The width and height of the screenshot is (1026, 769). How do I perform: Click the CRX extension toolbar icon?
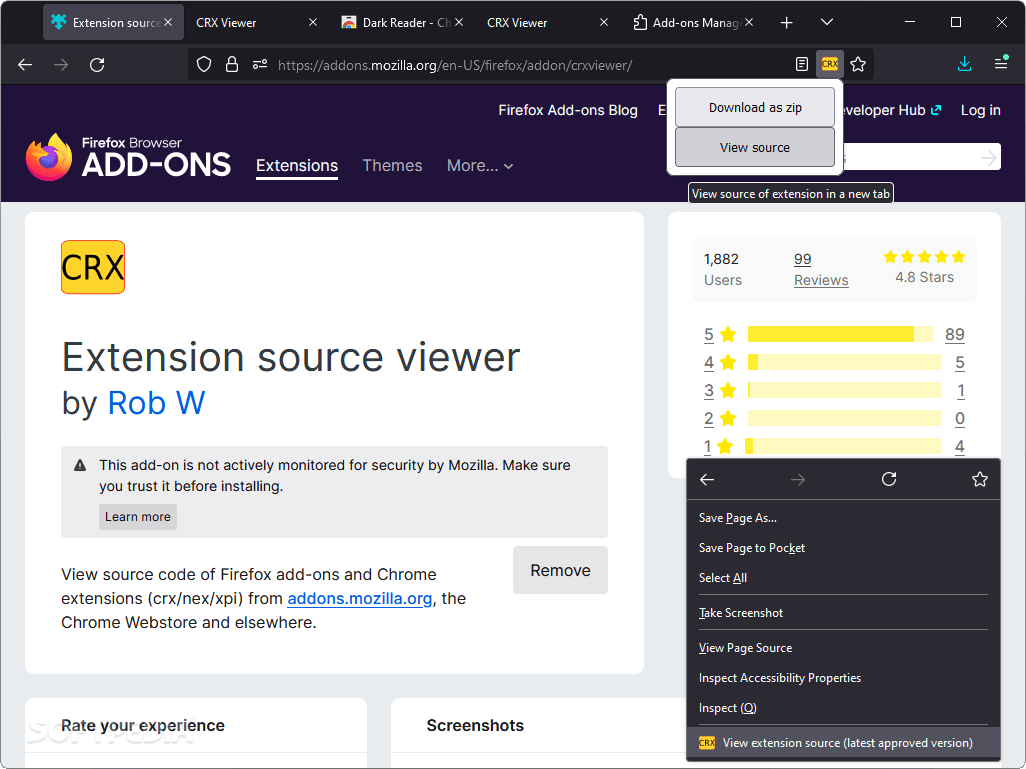coord(830,63)
